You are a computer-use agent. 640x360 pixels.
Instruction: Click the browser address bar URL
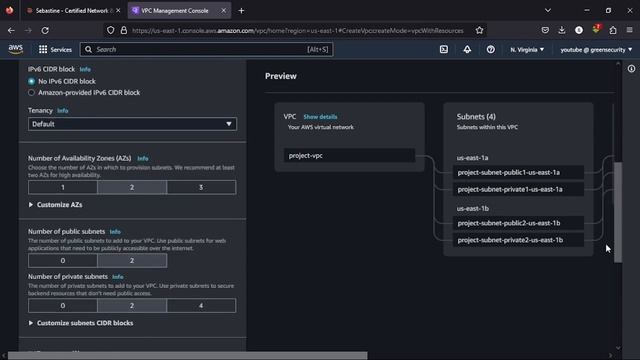tap(298, 31)
